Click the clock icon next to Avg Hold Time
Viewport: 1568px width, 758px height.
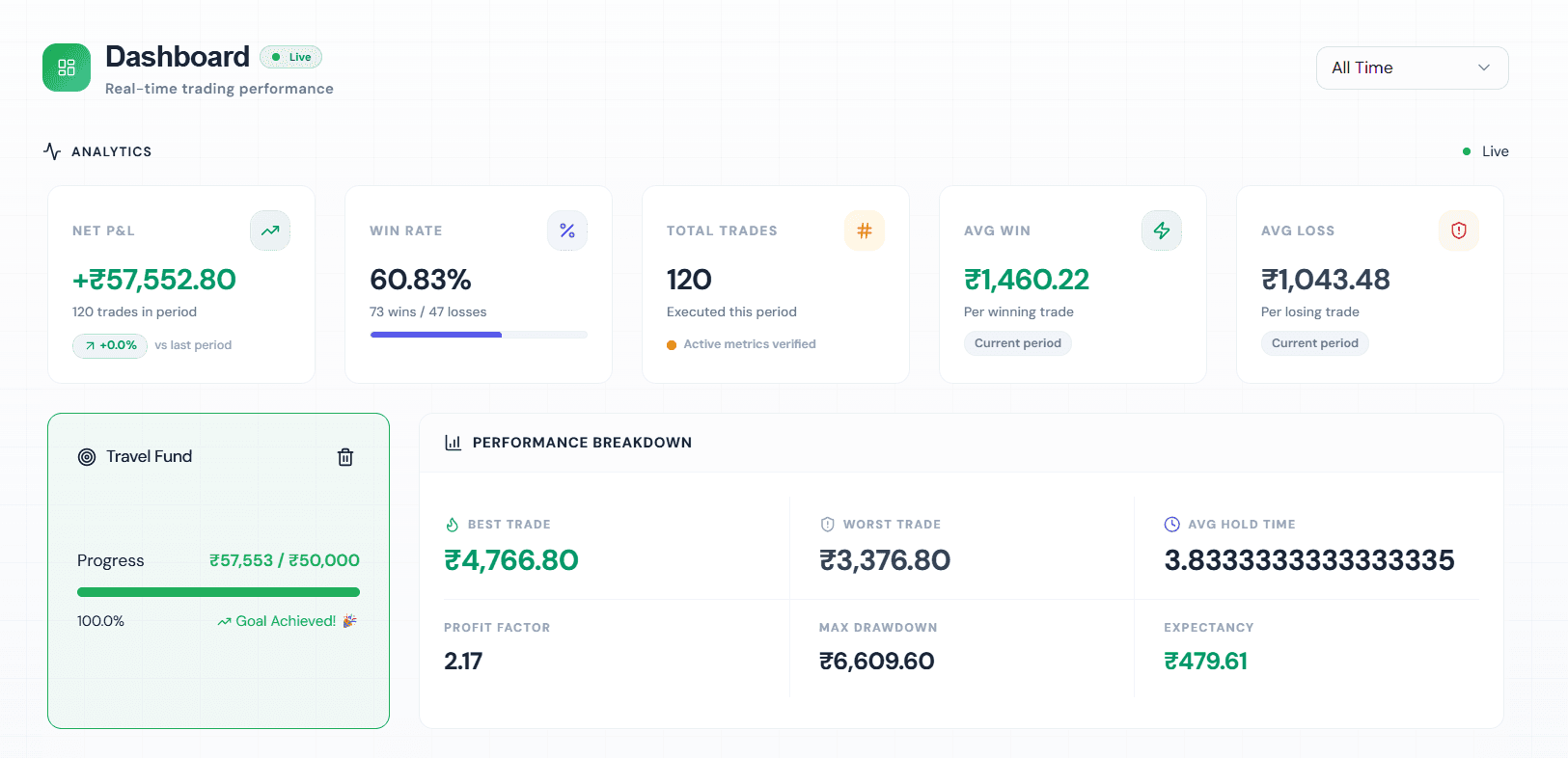coord(1172,525)
